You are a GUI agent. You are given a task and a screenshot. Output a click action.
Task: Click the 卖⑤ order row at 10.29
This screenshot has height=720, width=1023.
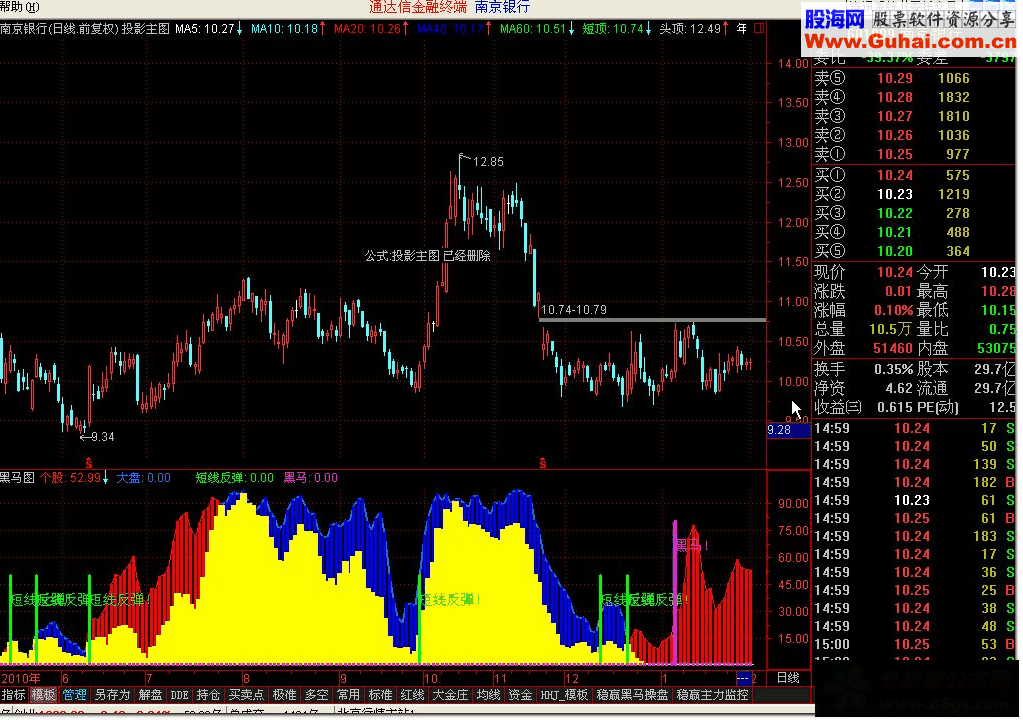915,78
